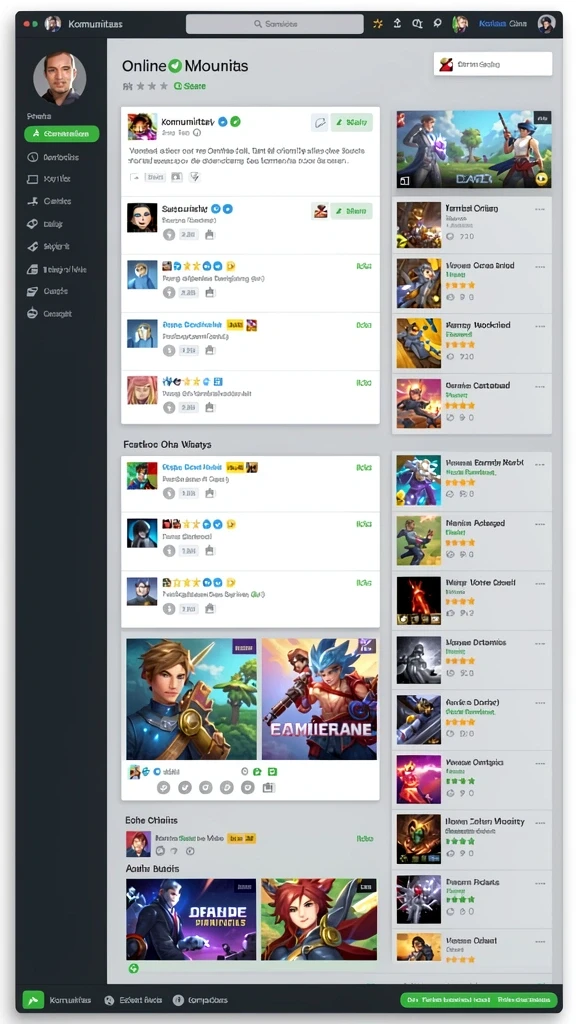Click the green link on the Eohe Otiaits post
576x1024 pixels.
[x=364, y=838]
